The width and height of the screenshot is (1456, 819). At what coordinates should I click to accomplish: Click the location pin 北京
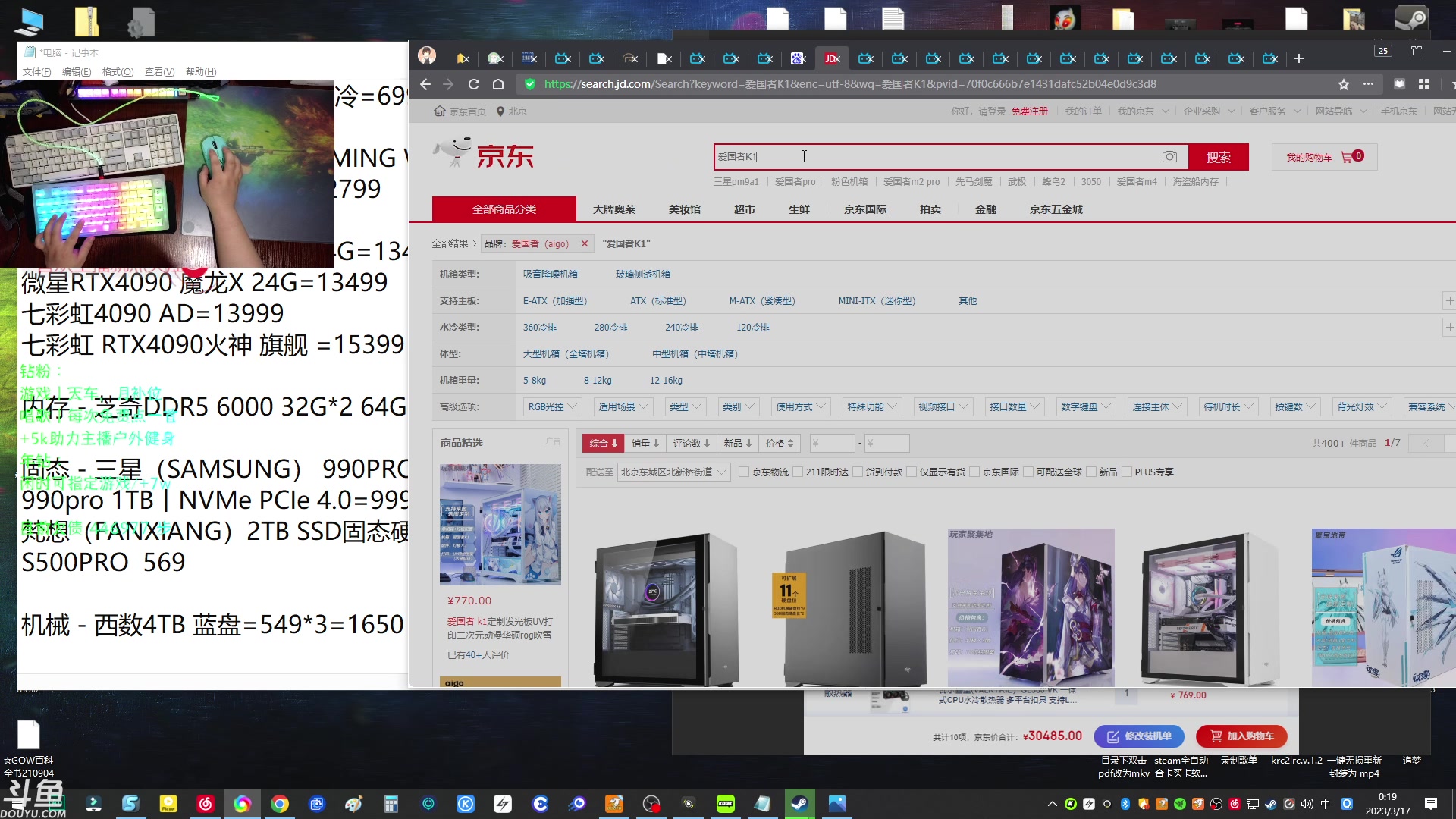(511, 111)
